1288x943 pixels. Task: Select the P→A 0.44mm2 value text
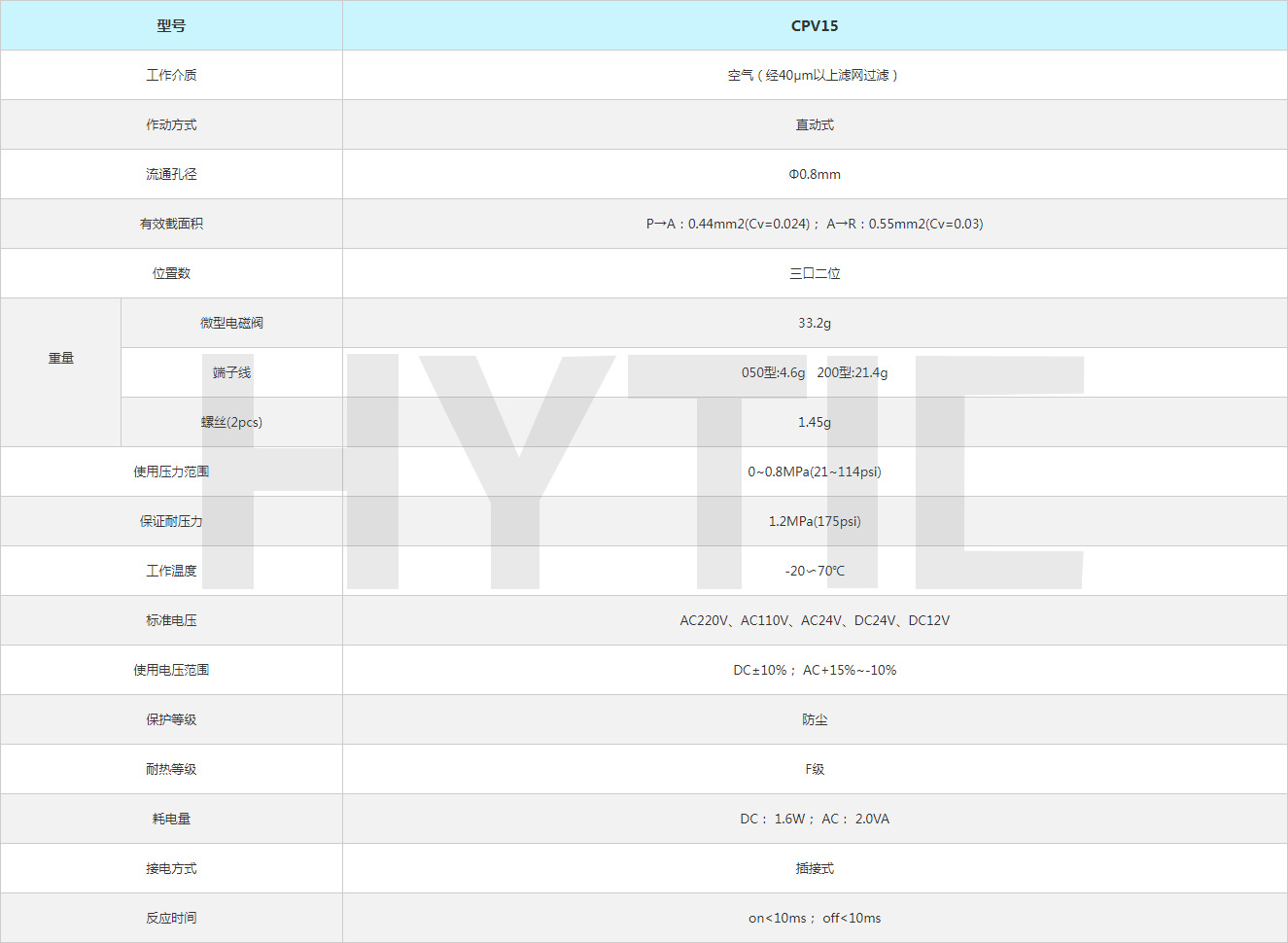click(x=815, y=224)
